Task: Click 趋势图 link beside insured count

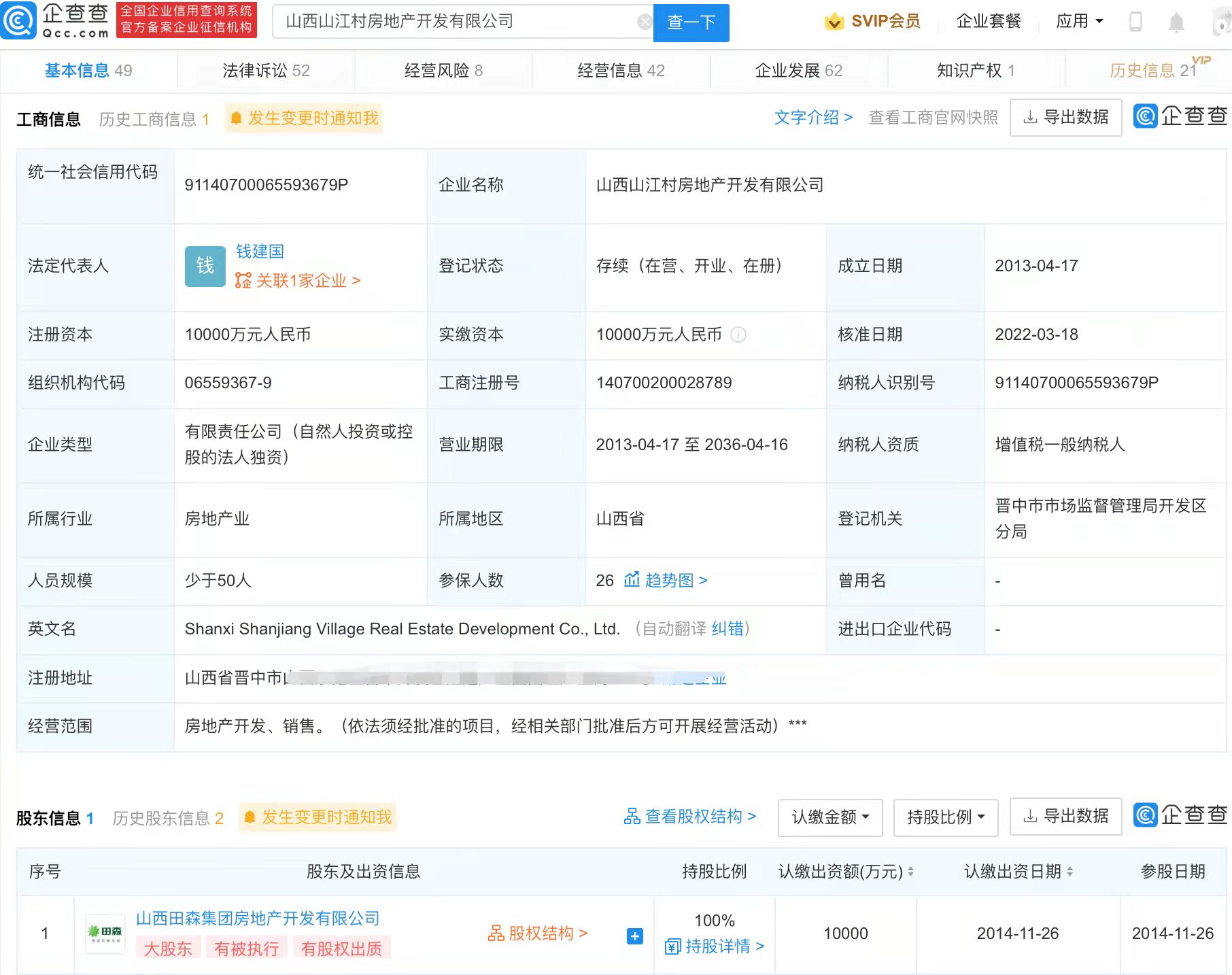Action: (676, 580)
